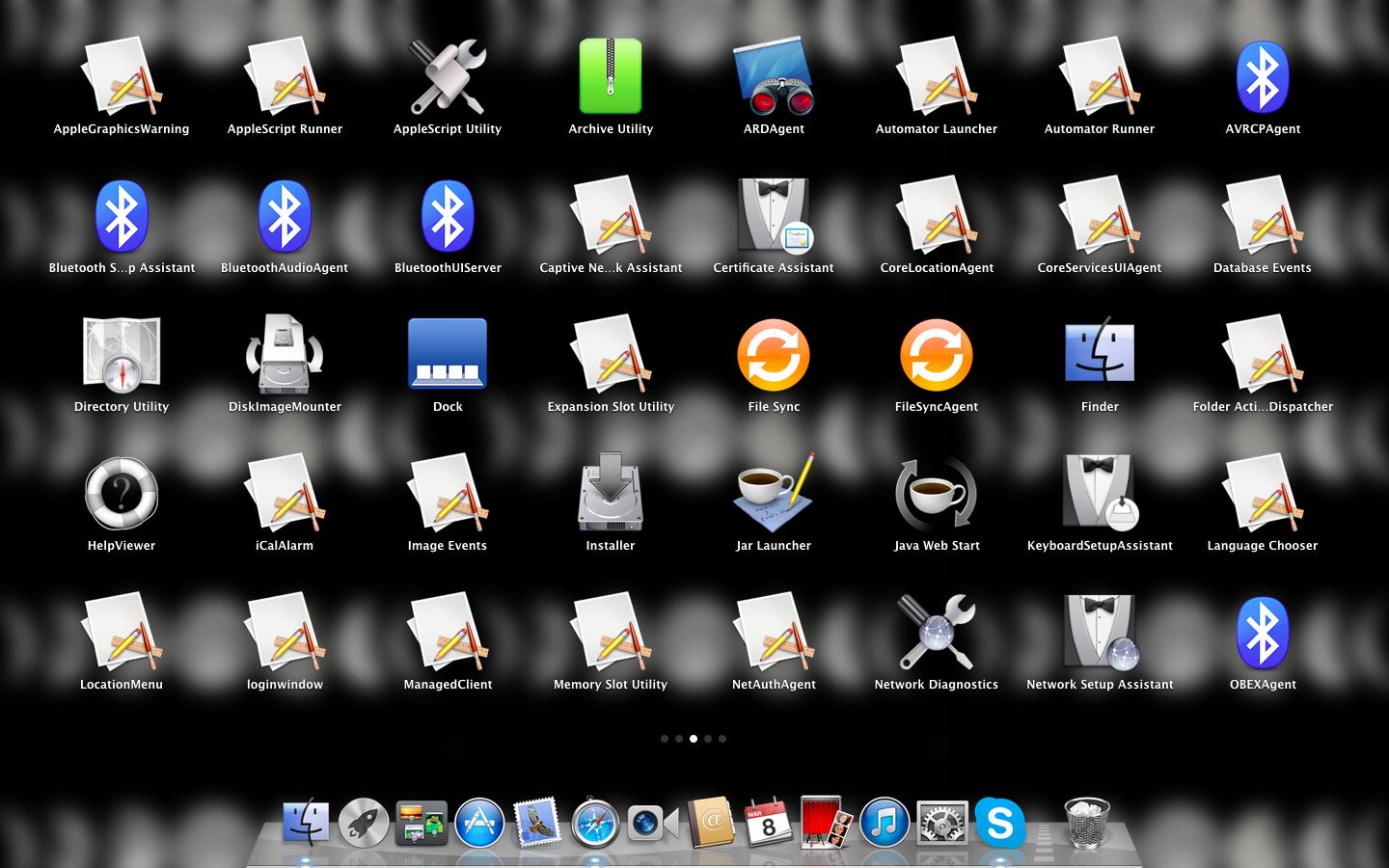Viewport: 1389px width, 868px height.
Task: Open LocationMenu app
Action: point(122,632)
